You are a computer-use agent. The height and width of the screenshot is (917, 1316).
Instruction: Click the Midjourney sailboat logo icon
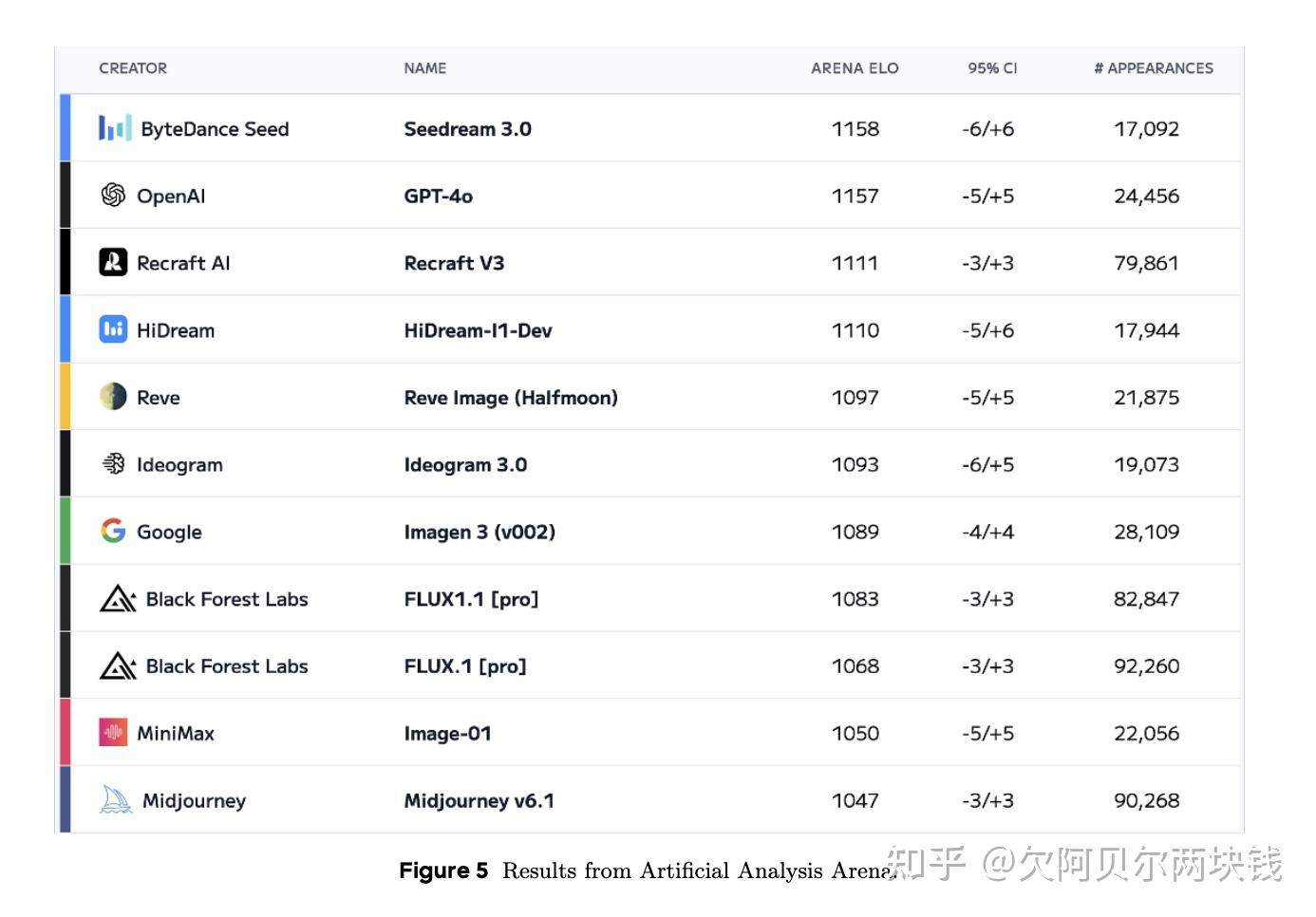(x=116, y=799)
